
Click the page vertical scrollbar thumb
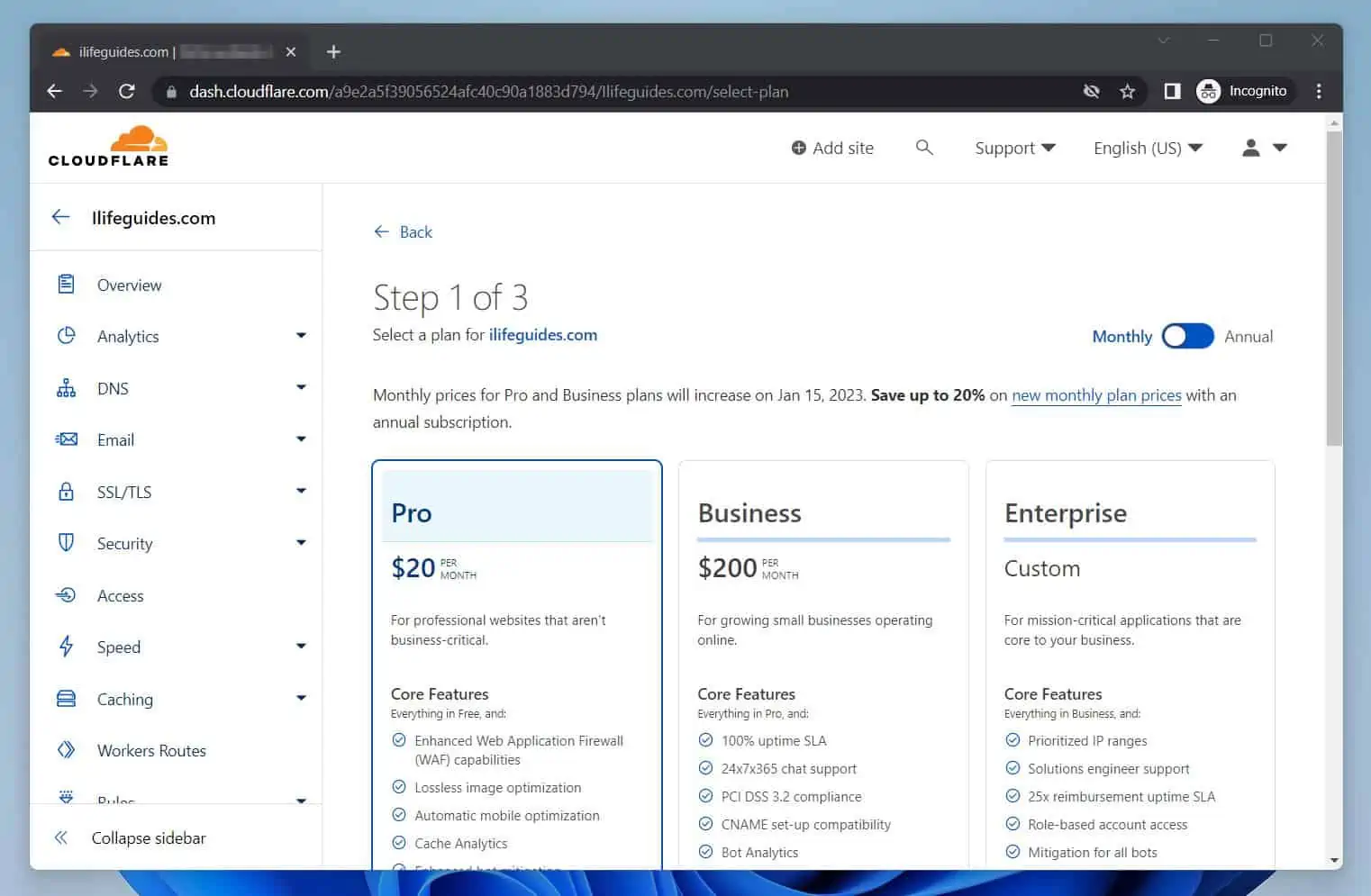click(1334, 288)
